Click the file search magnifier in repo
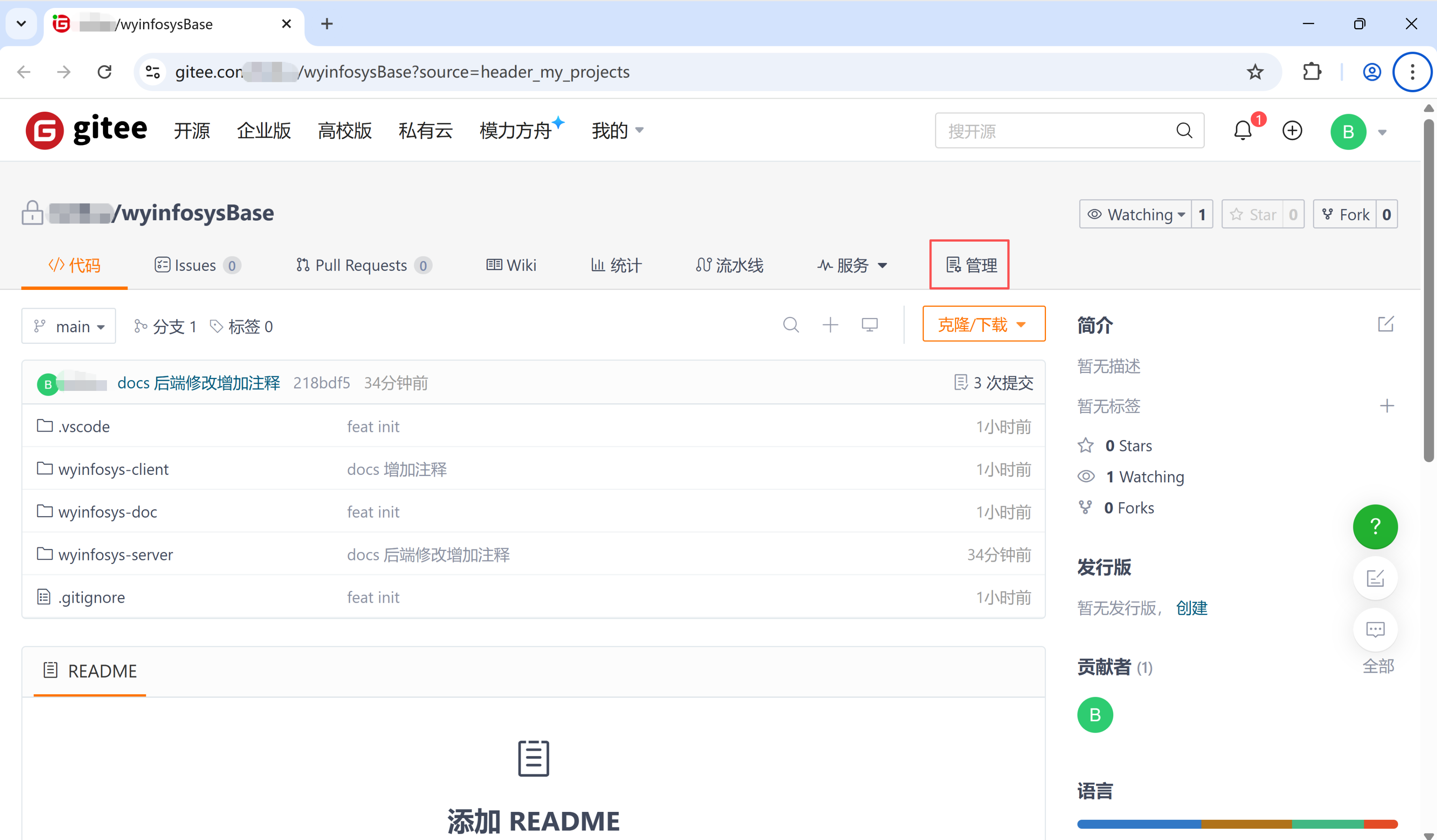The height and width of the screenshot is (840, 1437). [x=791, y=325]
